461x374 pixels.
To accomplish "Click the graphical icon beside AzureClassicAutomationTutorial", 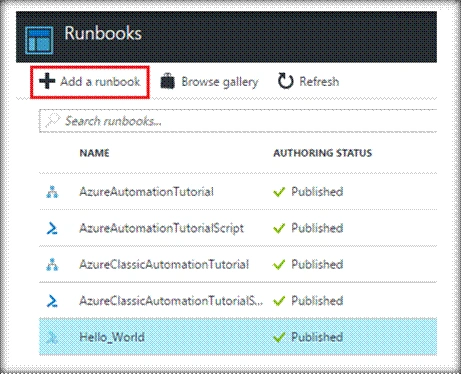I will [52, 265].
